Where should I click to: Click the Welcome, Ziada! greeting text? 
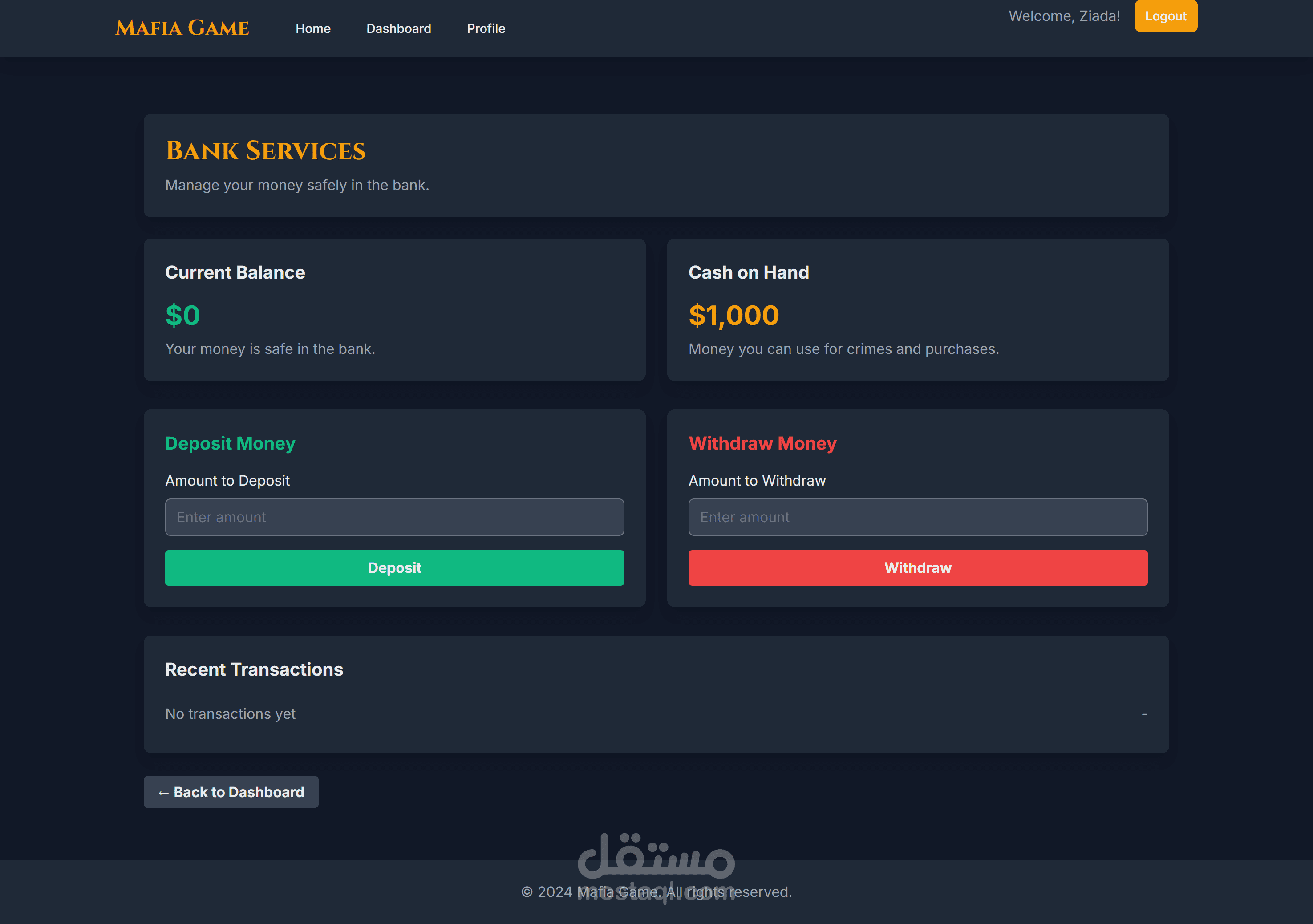click(1064, 16)
